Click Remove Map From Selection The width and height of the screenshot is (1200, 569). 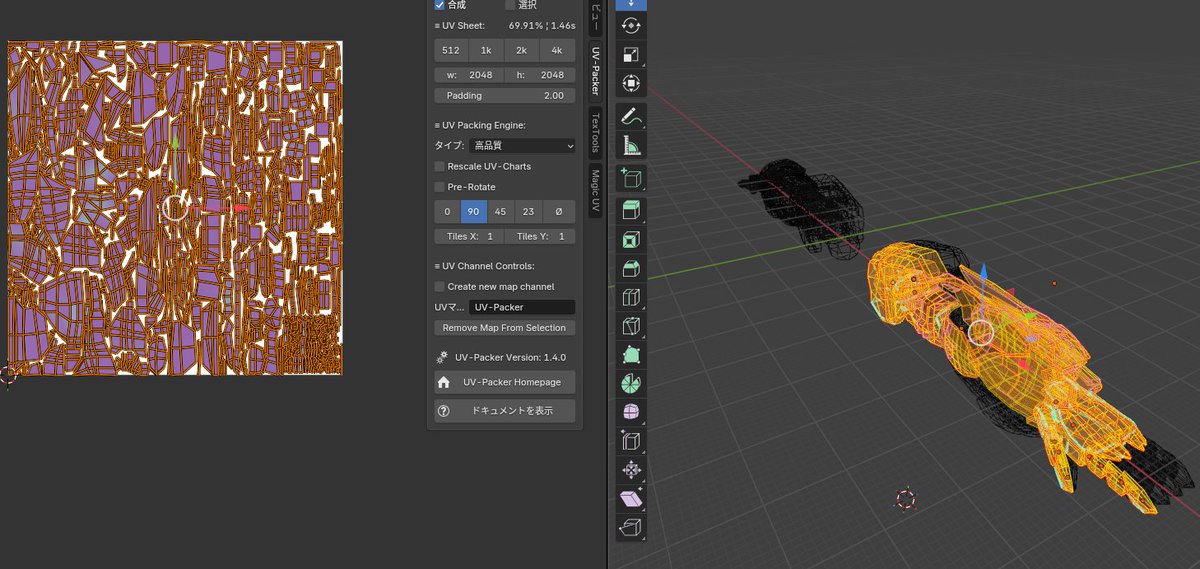coord(505,328)
